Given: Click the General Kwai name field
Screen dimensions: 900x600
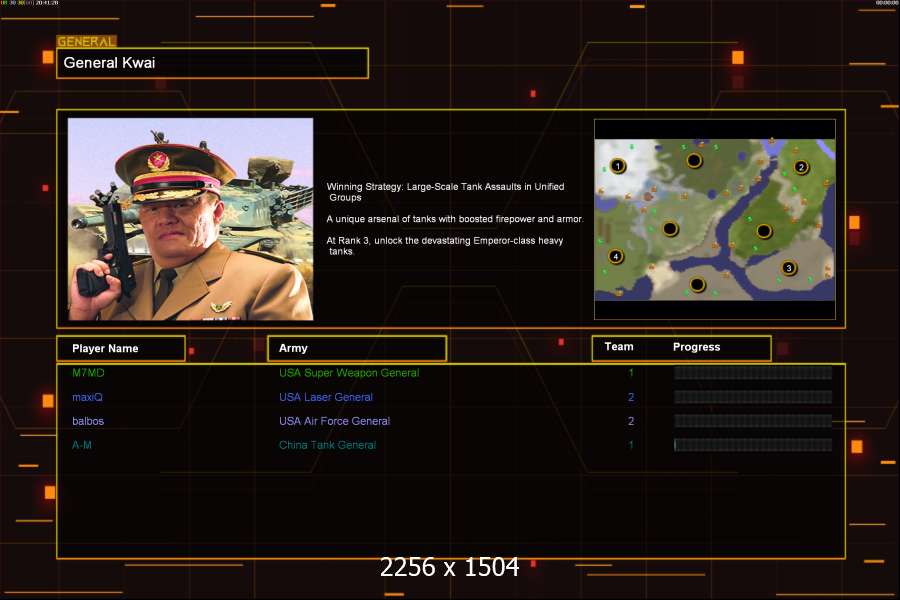Looking at the screenshot, I should point(212,63).
